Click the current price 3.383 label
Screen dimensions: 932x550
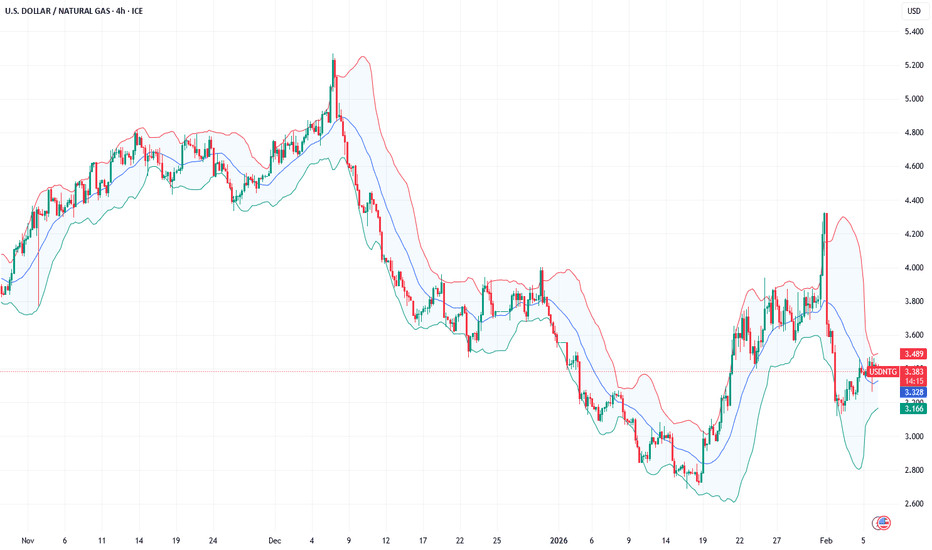coord(914,372)
